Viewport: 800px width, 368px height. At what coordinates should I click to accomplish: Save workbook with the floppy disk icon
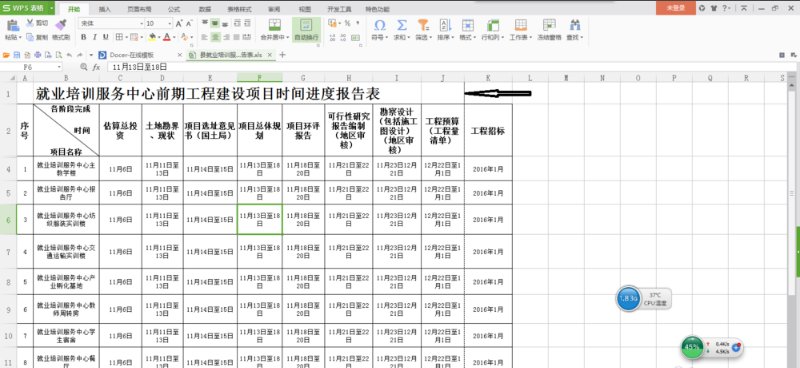point(17,55)
